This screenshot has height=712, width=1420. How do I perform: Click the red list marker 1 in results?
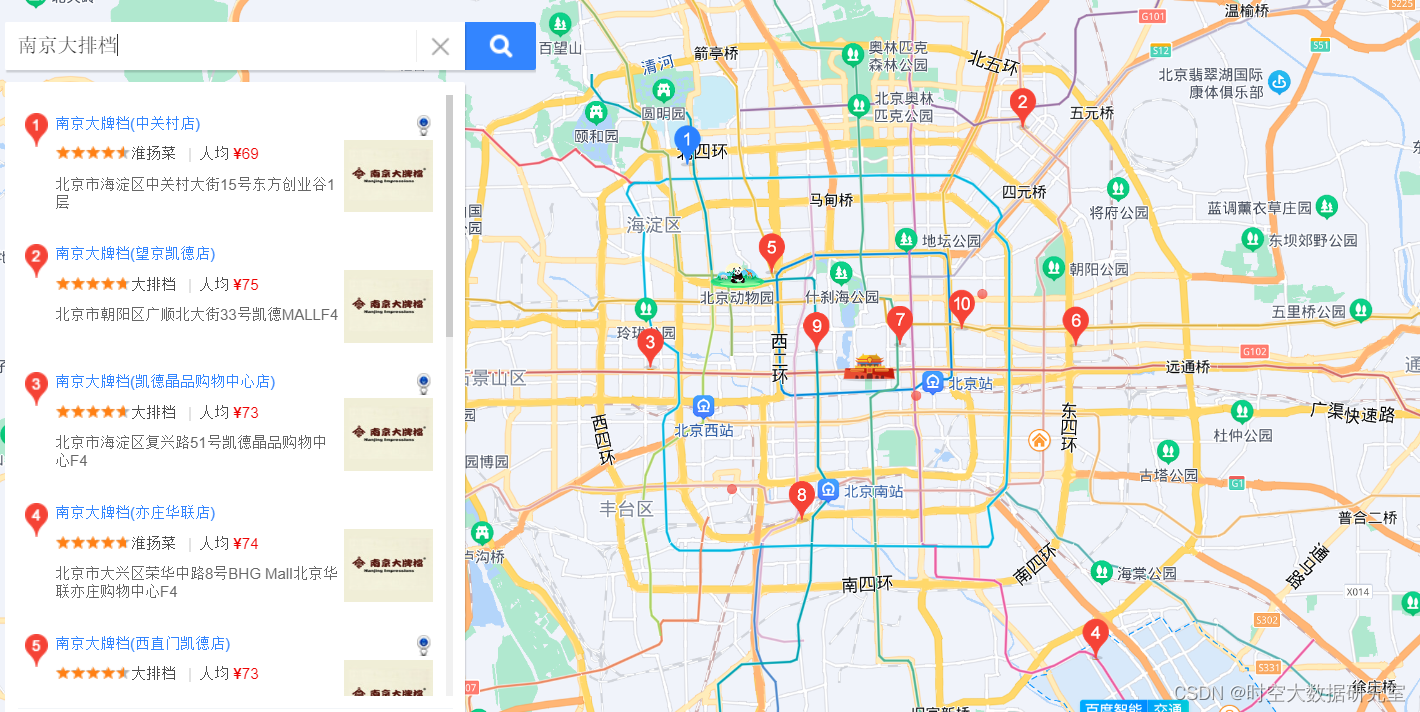point(36,130)
